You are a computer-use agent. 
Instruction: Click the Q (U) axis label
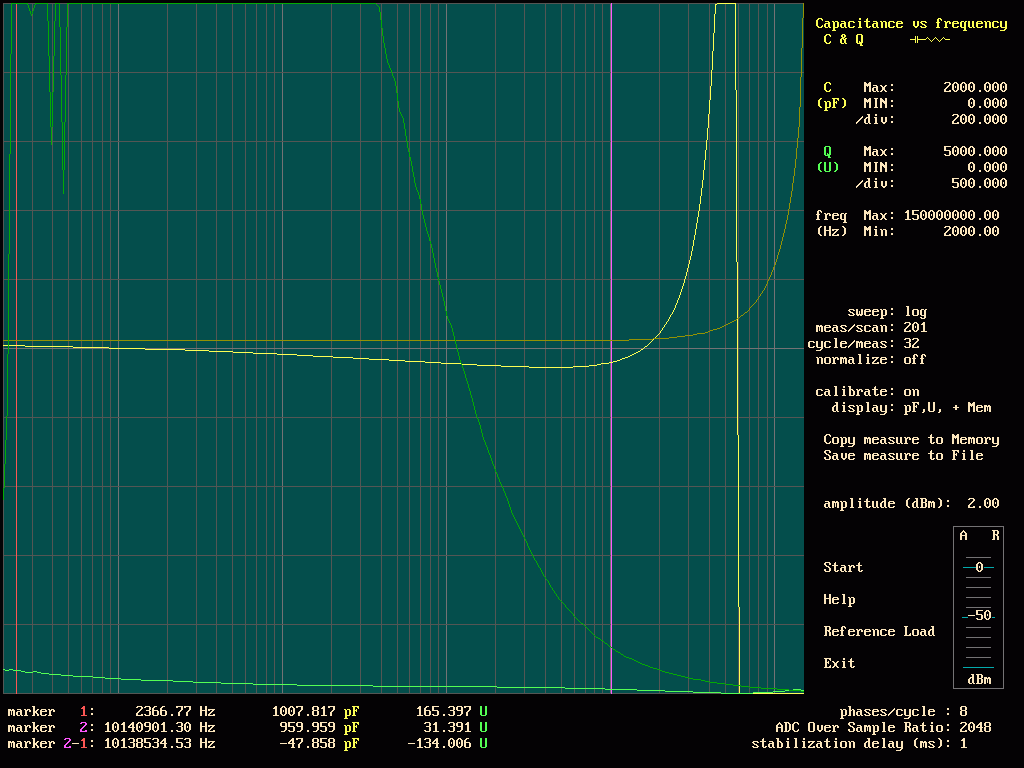827,159
